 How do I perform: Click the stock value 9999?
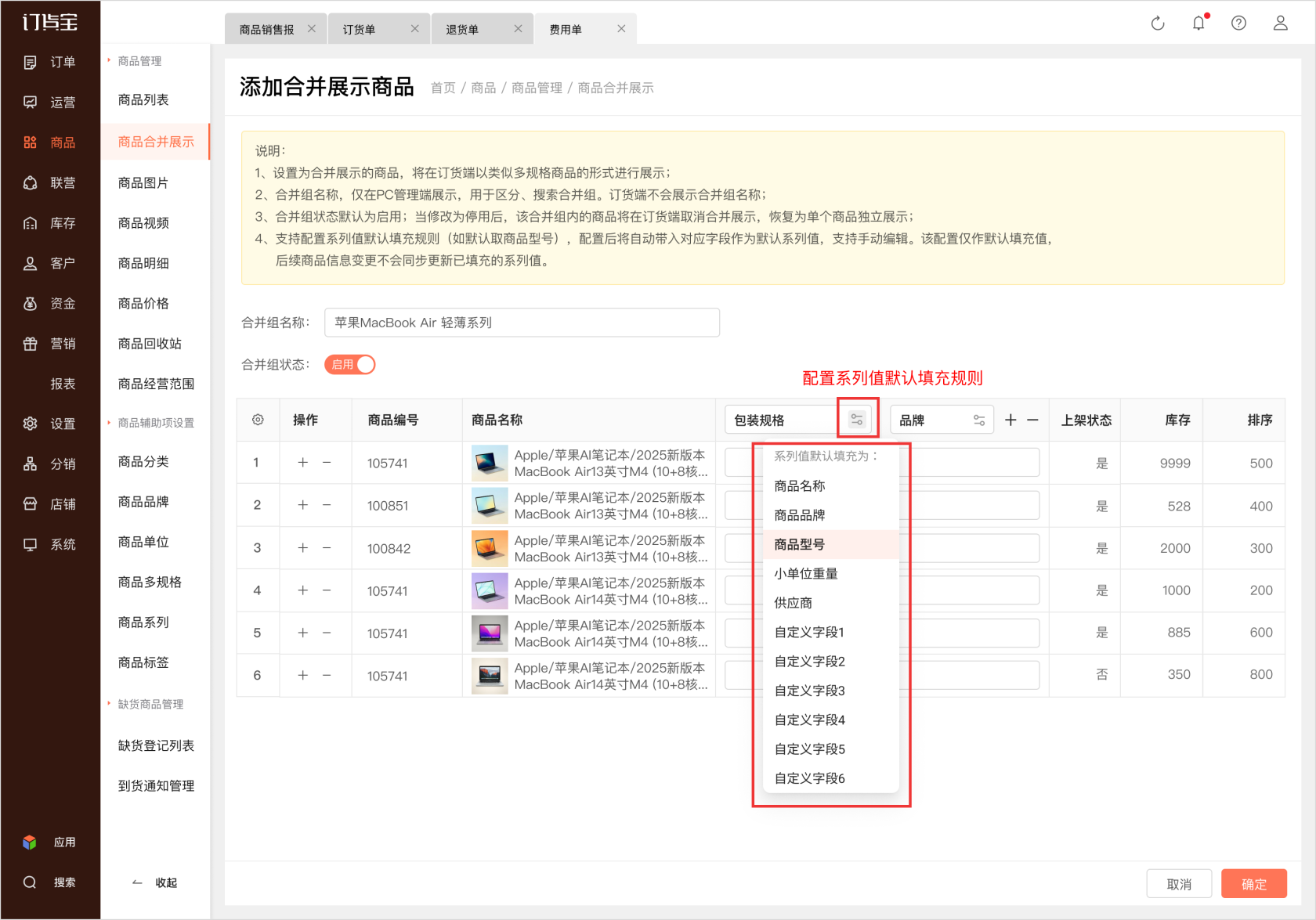tap(1175, 464)
